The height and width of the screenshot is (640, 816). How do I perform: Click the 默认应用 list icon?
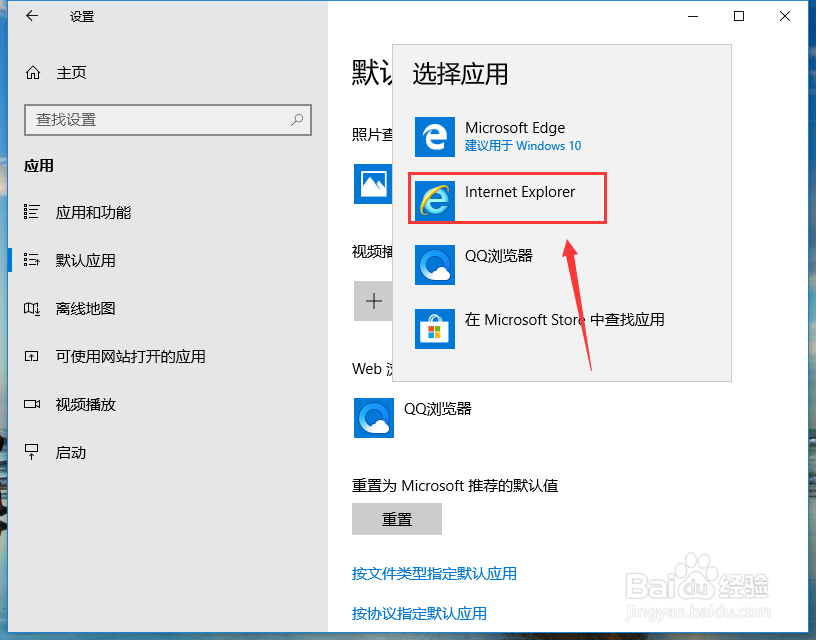[x=31, y=260]
